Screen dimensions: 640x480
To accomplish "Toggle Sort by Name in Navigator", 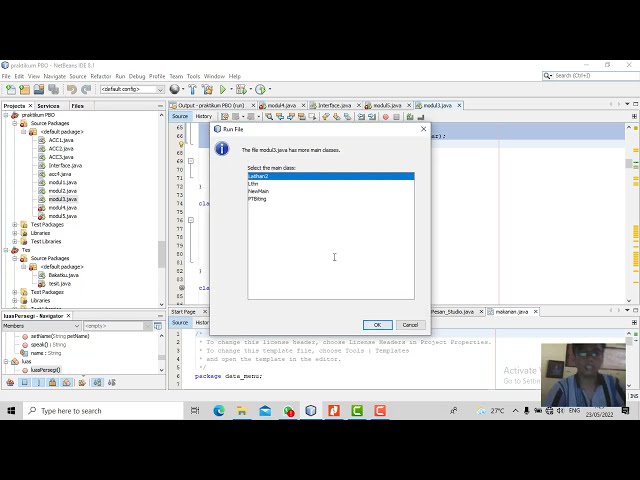I will (98, 382).
